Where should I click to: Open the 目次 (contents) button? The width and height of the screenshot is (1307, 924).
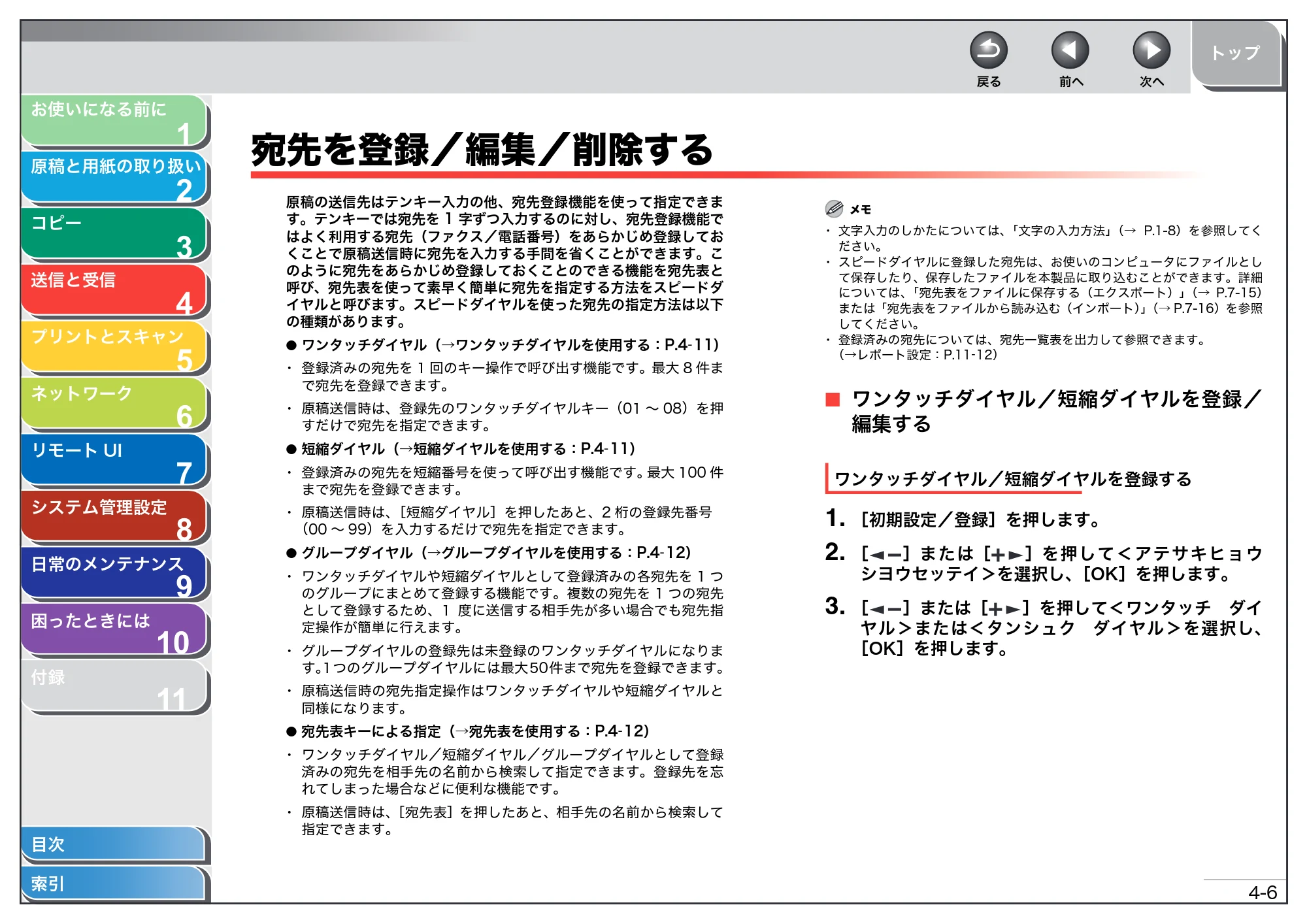(114, 845)
